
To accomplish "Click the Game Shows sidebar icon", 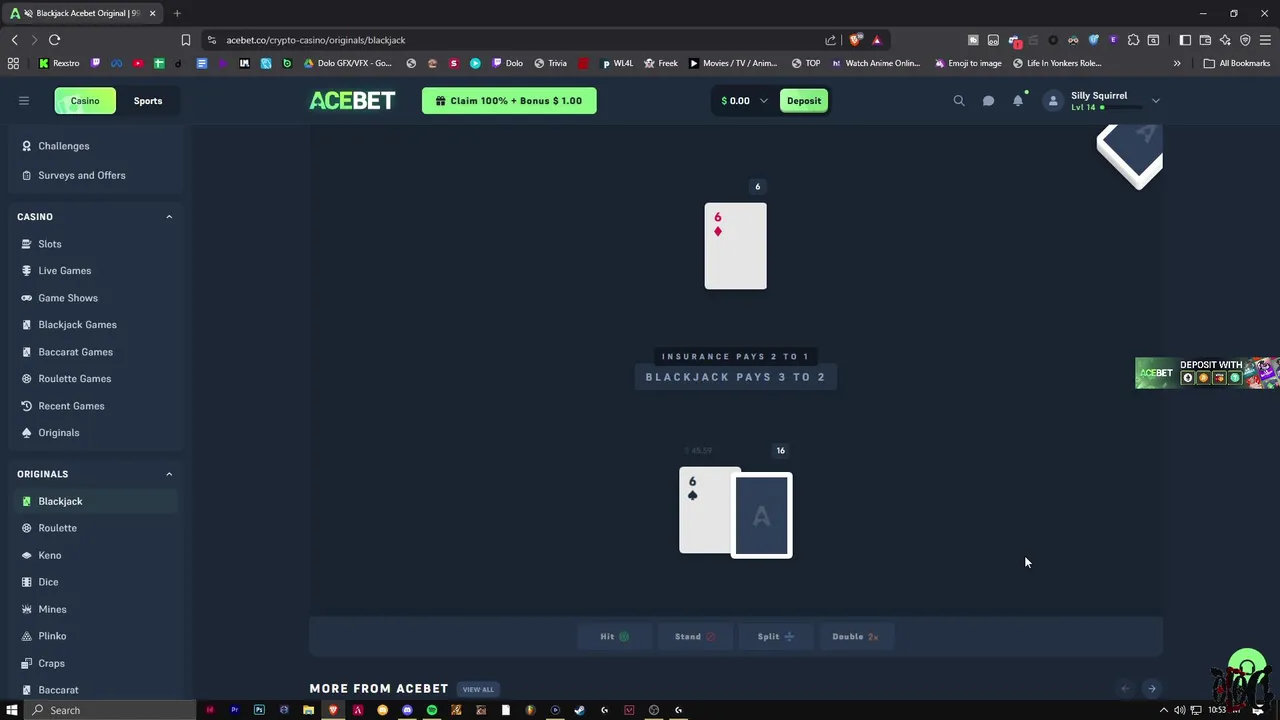I will 27,298.
